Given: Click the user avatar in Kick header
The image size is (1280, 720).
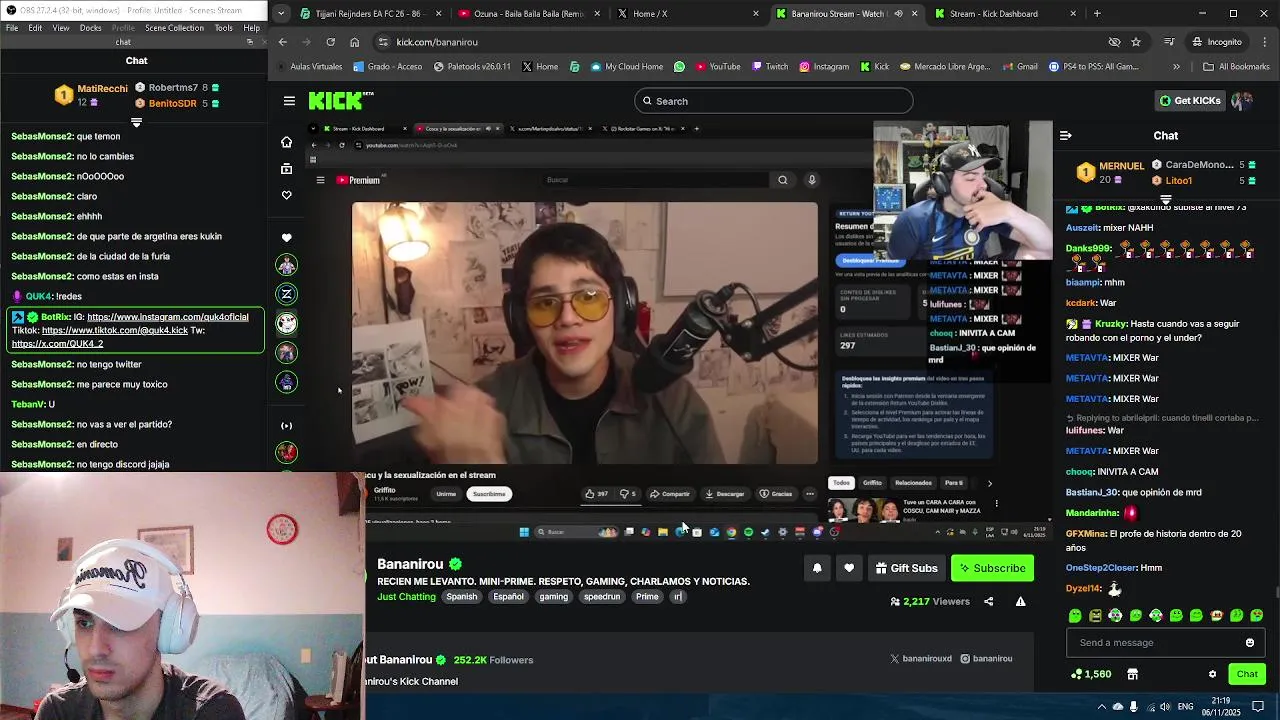Looking at the screenshot, I should pos(1242,101).
